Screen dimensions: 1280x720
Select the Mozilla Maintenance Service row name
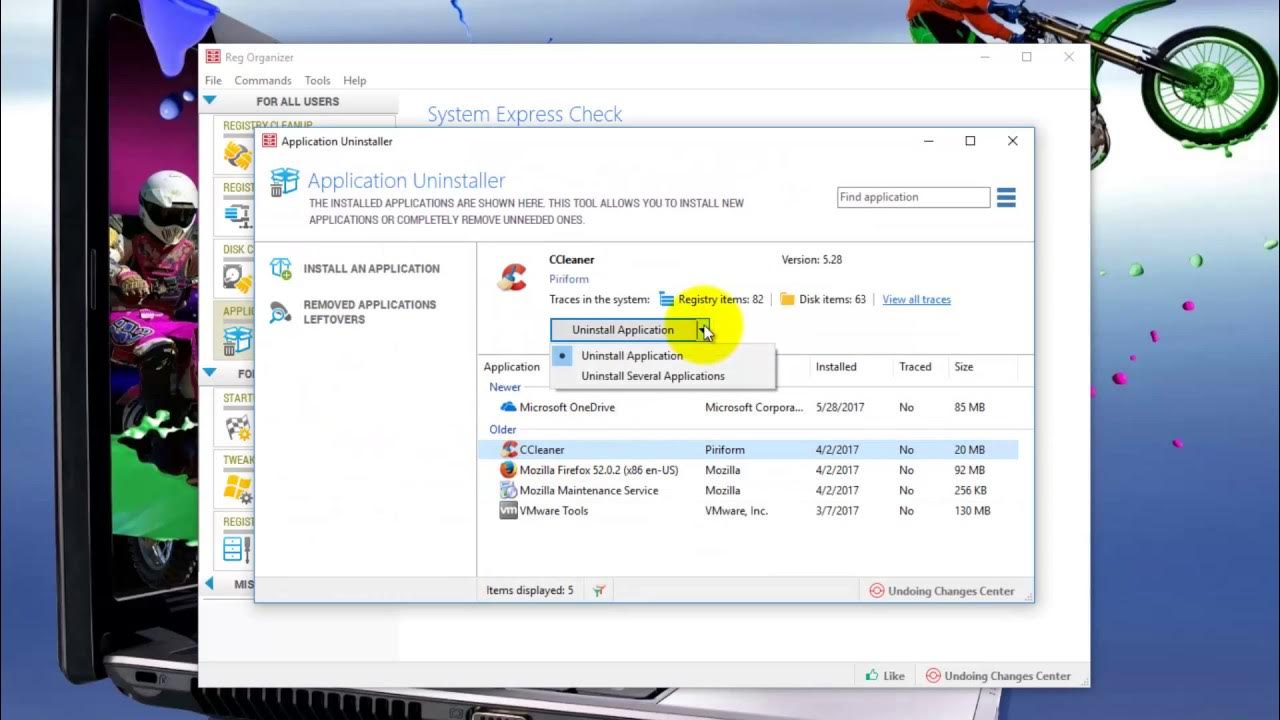589,490
